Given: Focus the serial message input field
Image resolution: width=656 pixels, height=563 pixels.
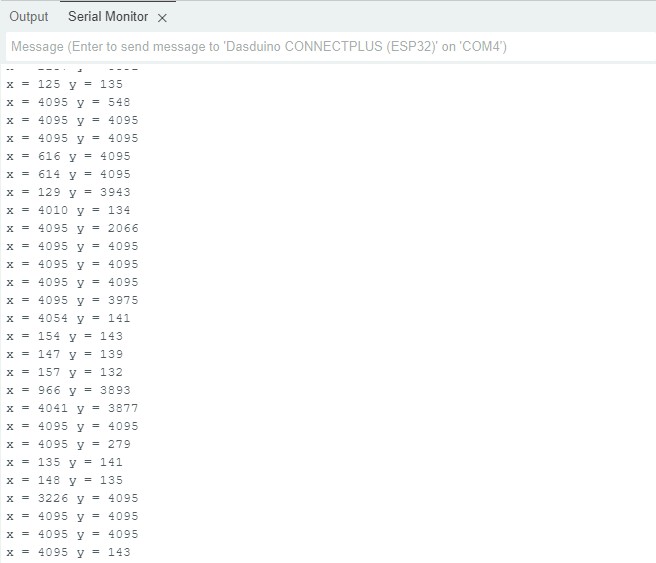Looking at the screenshot, I should coord(327,47).
